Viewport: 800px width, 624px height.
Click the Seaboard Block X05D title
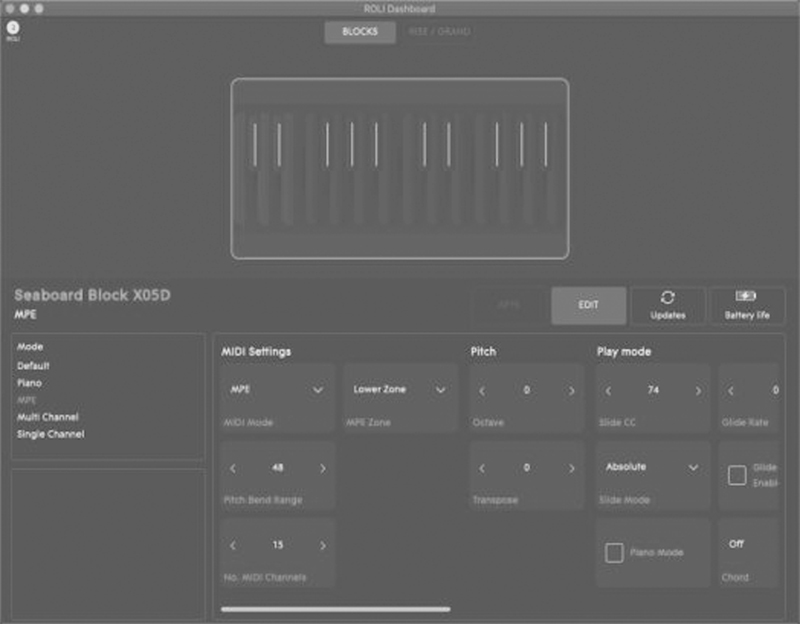[x=92, y=295]
